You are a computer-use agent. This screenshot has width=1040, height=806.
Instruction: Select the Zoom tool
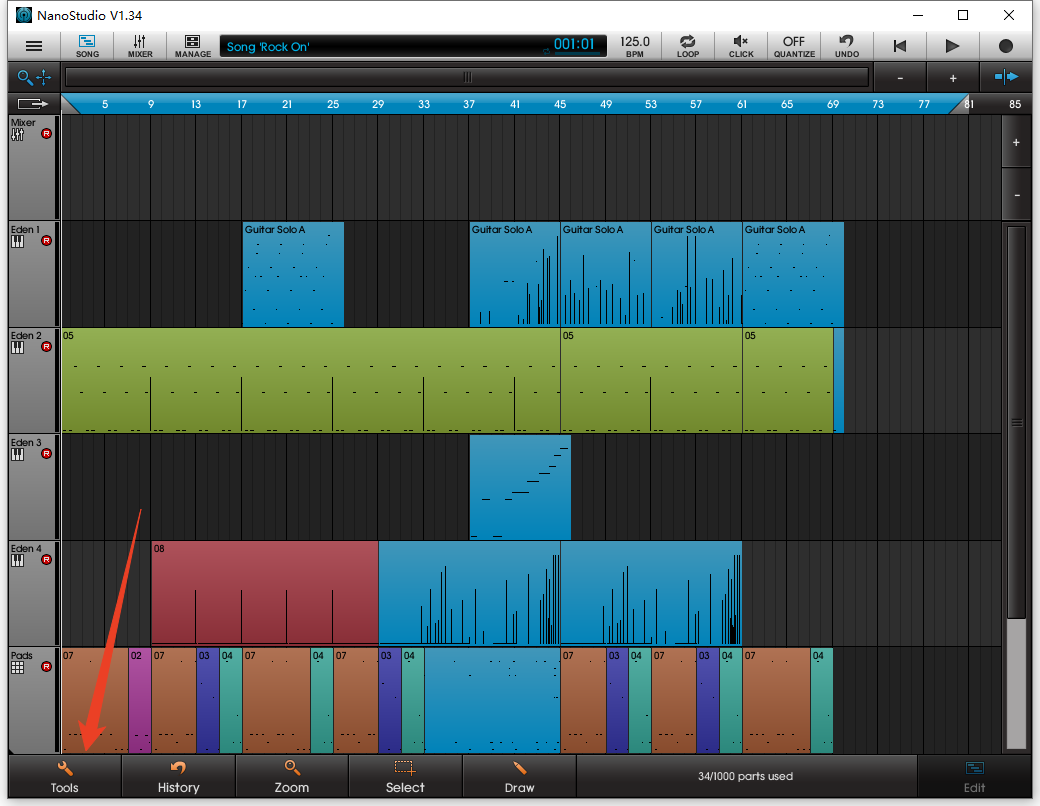(x=292, y=776)
